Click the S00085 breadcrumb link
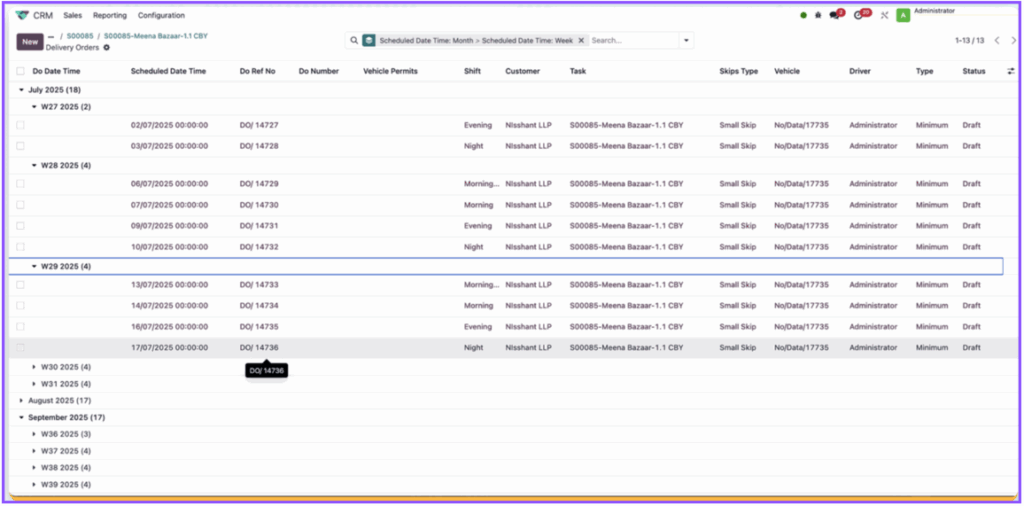The width and height of the screenshot is (1024, 506). click(79, 36)
